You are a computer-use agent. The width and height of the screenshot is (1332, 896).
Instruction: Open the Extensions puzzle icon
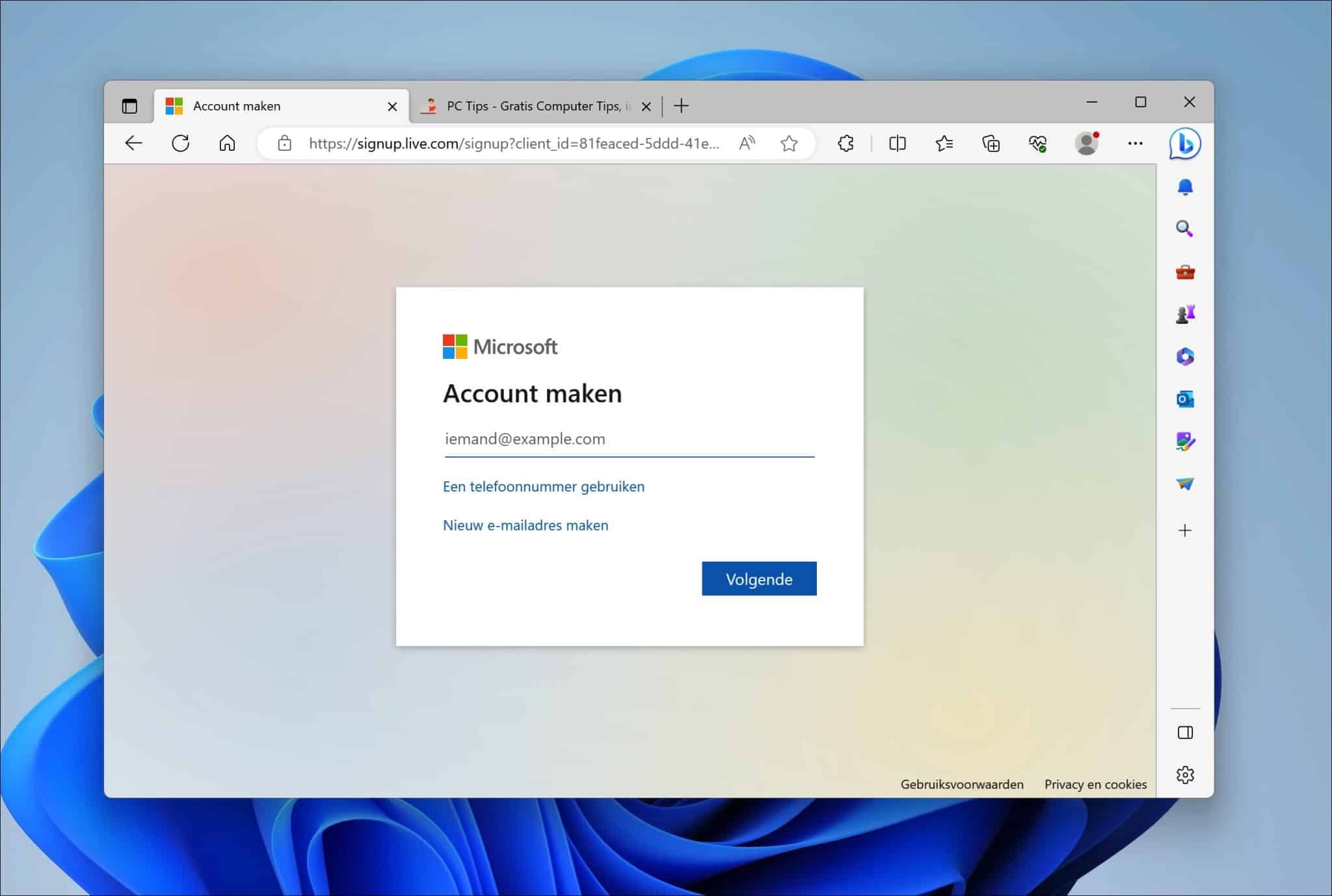click(x=846, y=143)
